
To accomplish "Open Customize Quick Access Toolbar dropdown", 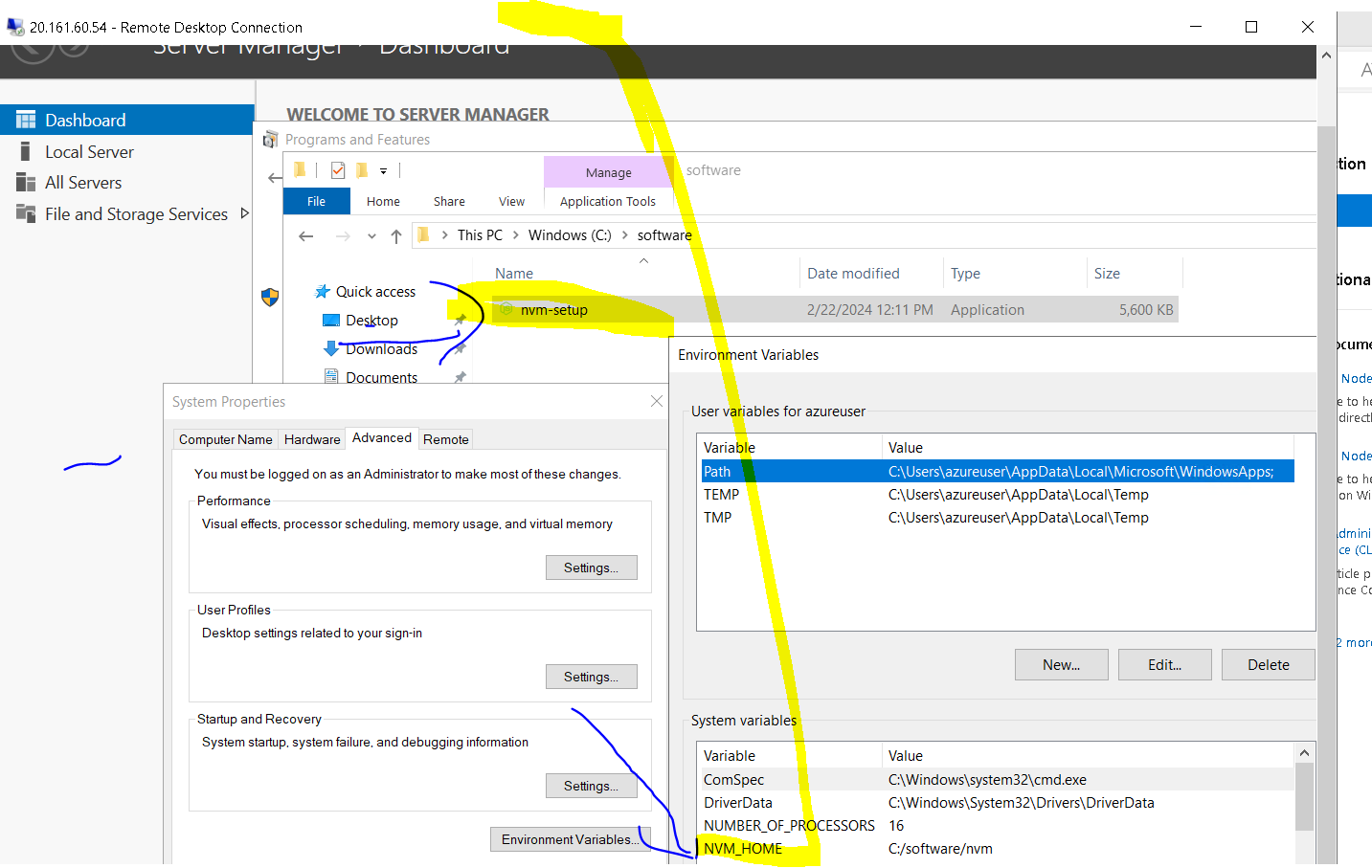I will [x=383, y=171].
